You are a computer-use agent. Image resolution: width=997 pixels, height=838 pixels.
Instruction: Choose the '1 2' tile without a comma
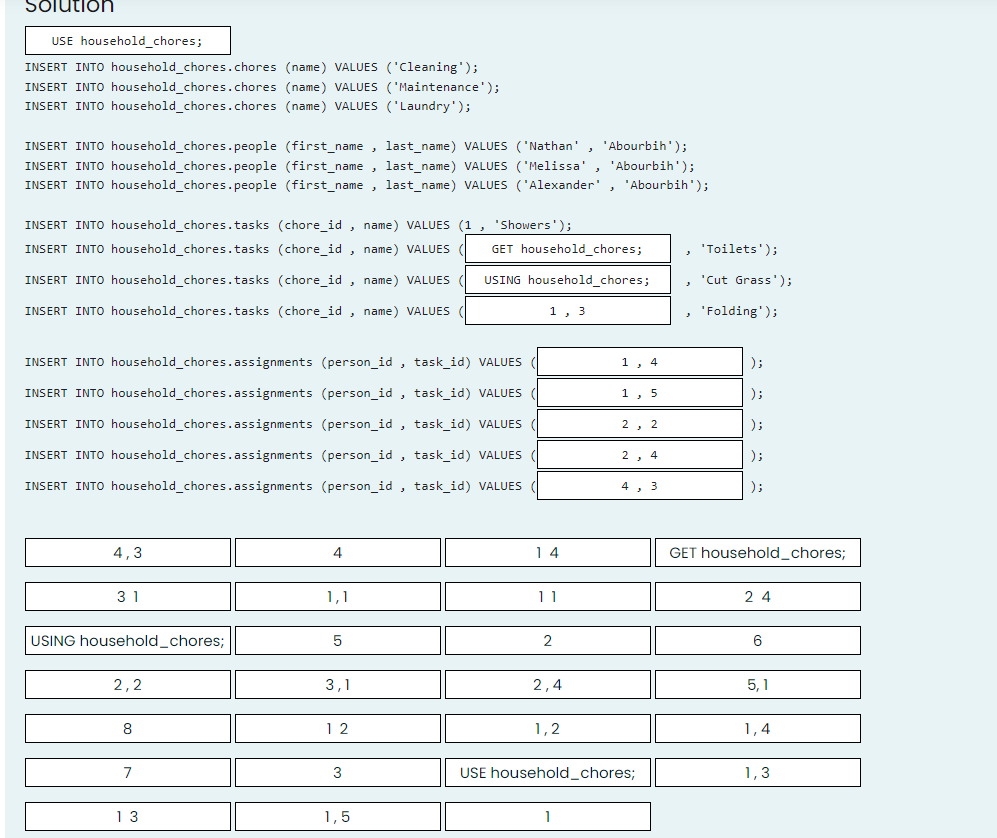(x=338, y=728)
